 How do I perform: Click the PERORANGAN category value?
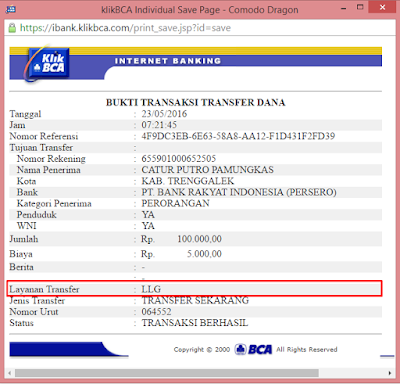click(x=175, y=203)
